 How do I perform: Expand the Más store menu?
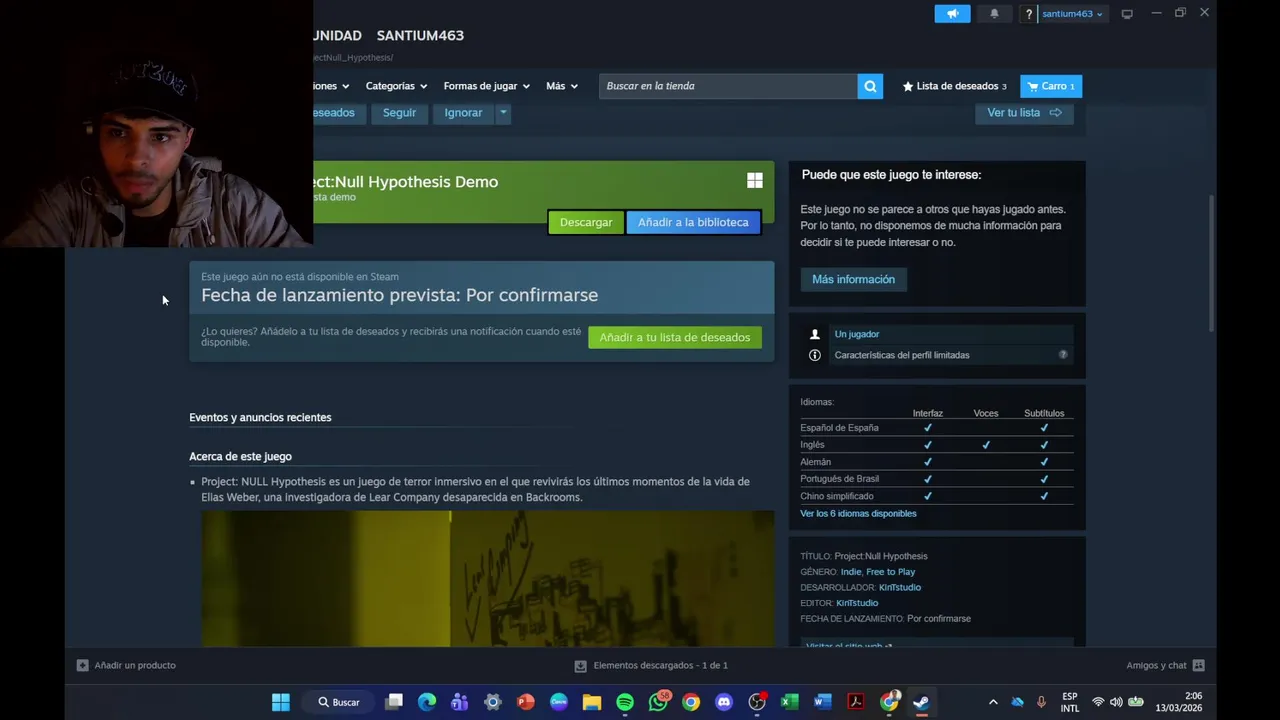(561, 86)
